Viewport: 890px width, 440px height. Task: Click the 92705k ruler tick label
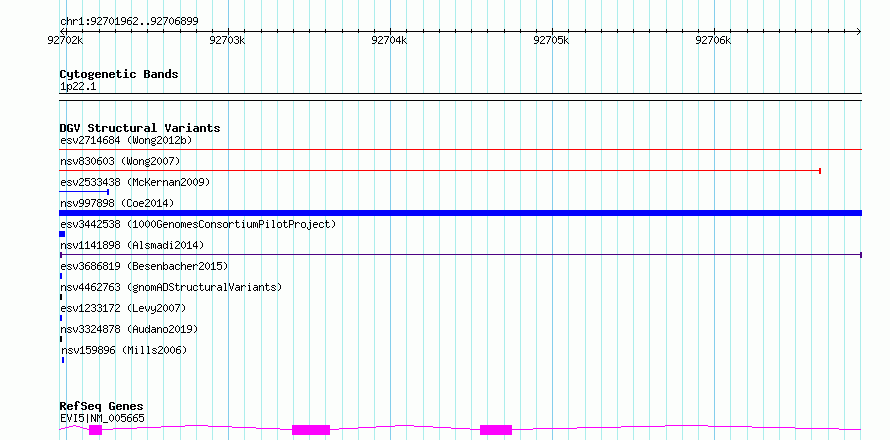click(x=551, y=40)
